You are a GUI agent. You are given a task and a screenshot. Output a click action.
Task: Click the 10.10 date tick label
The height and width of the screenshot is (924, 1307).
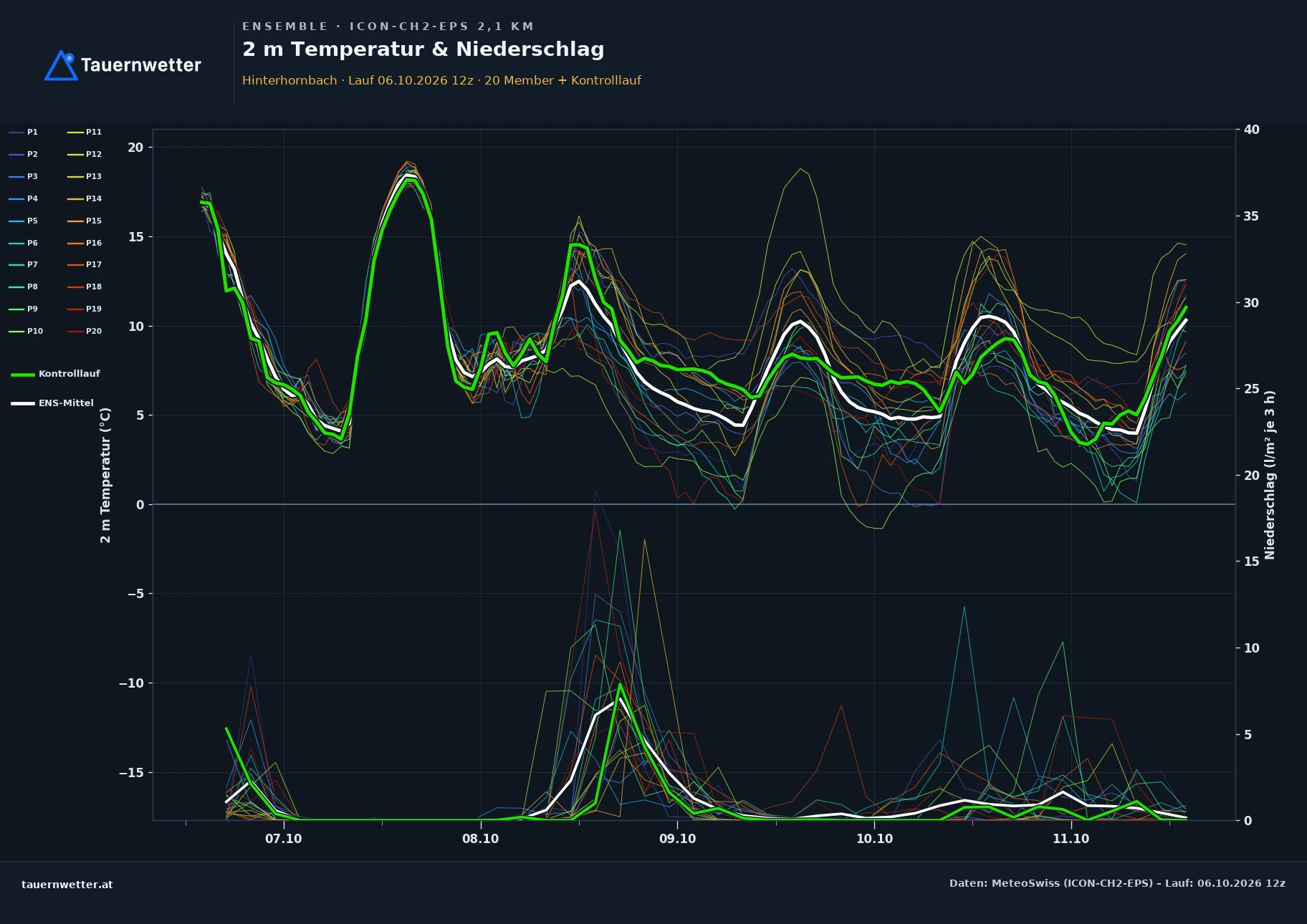coord(875,839)
